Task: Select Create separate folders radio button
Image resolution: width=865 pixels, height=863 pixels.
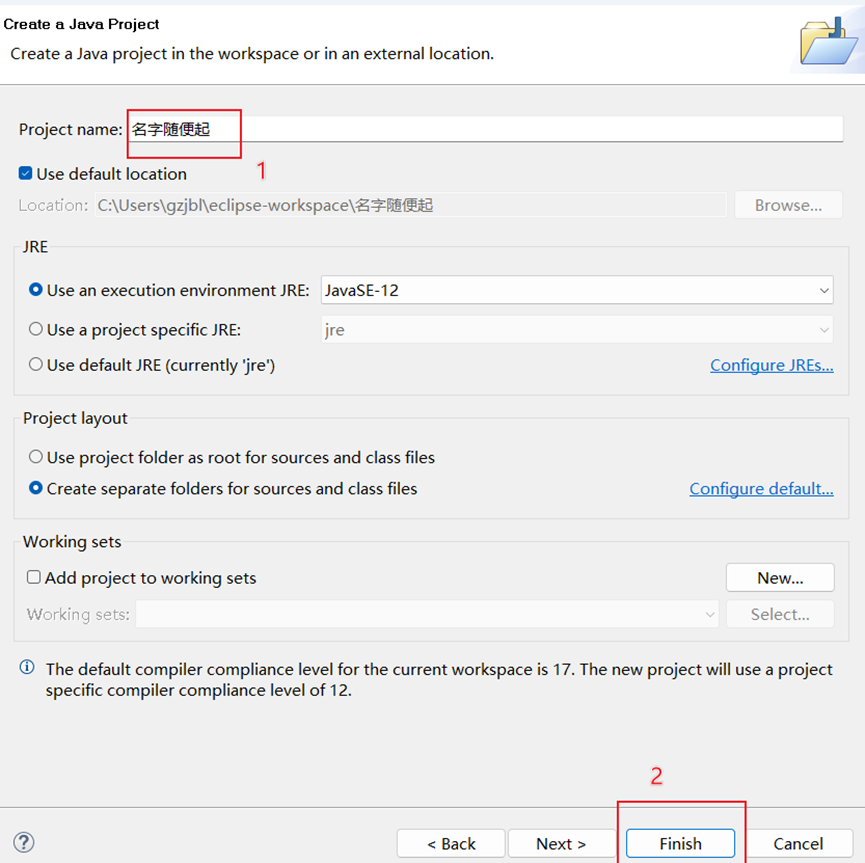Action: (36, 488)
